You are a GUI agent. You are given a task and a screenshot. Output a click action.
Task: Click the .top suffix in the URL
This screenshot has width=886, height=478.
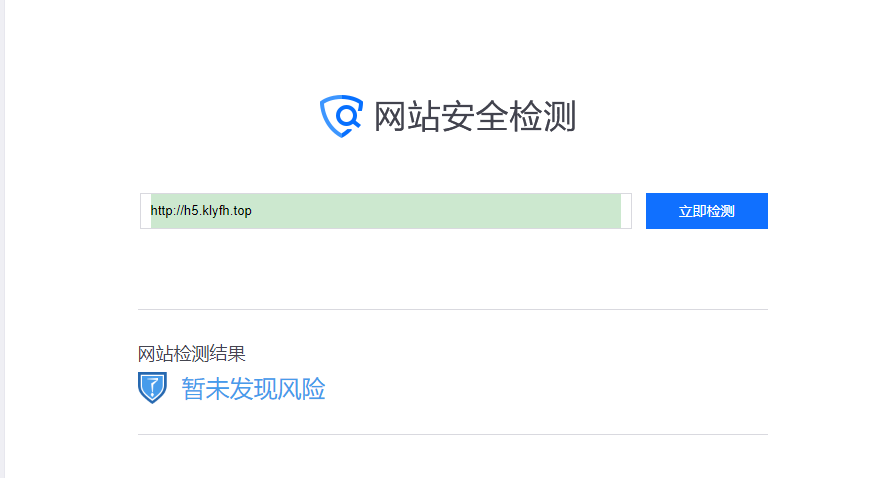point(241,211)
